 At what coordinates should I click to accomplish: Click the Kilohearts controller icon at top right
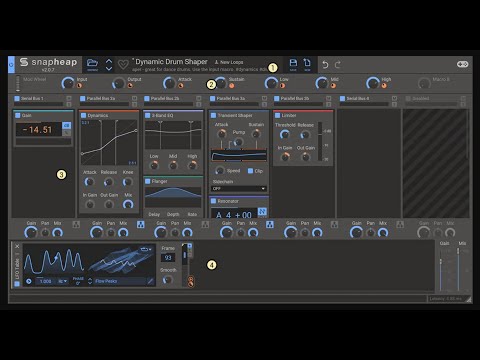pyautogui.click(x=462, y=64)
